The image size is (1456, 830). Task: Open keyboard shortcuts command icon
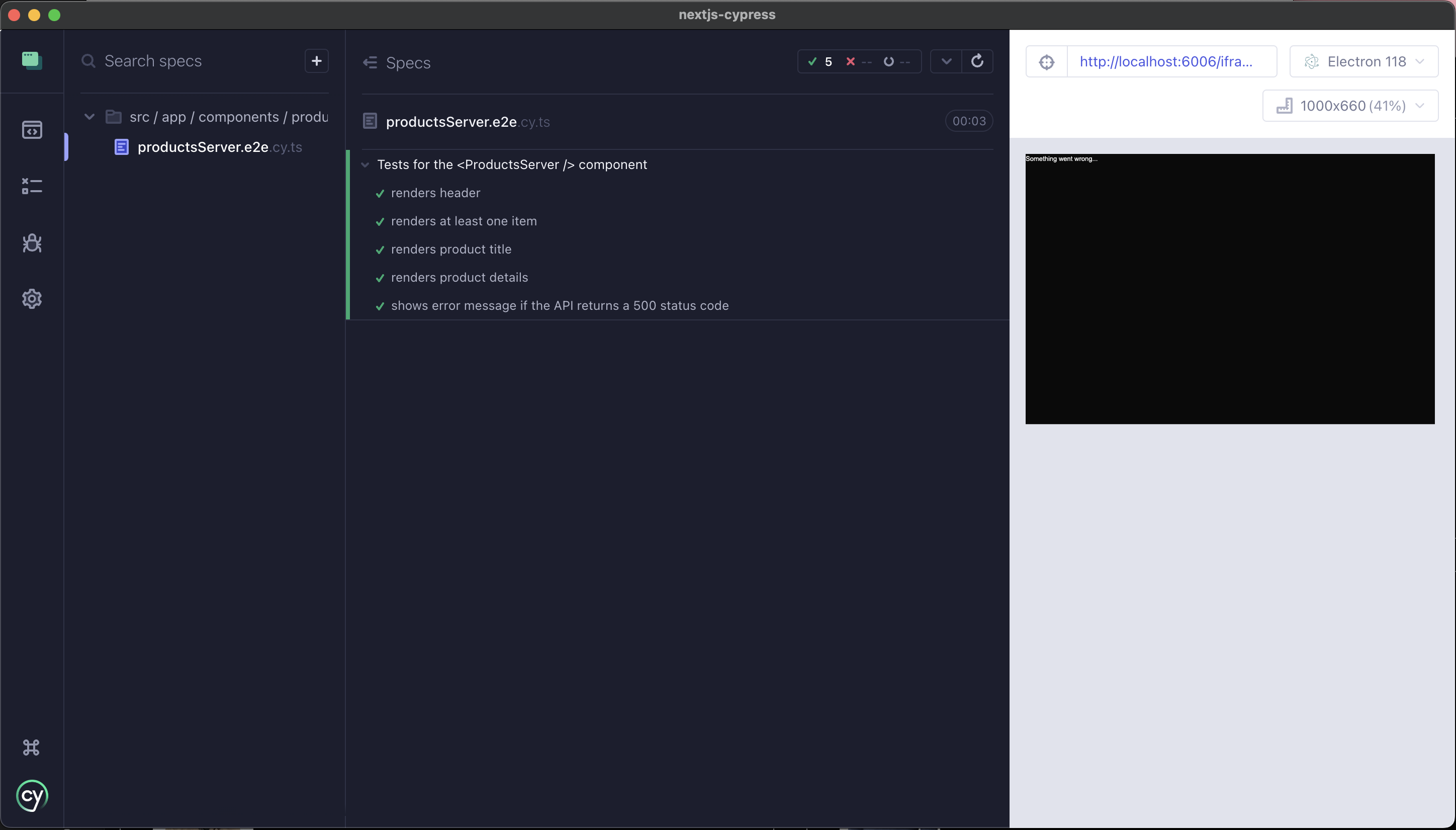click(31, 748)
